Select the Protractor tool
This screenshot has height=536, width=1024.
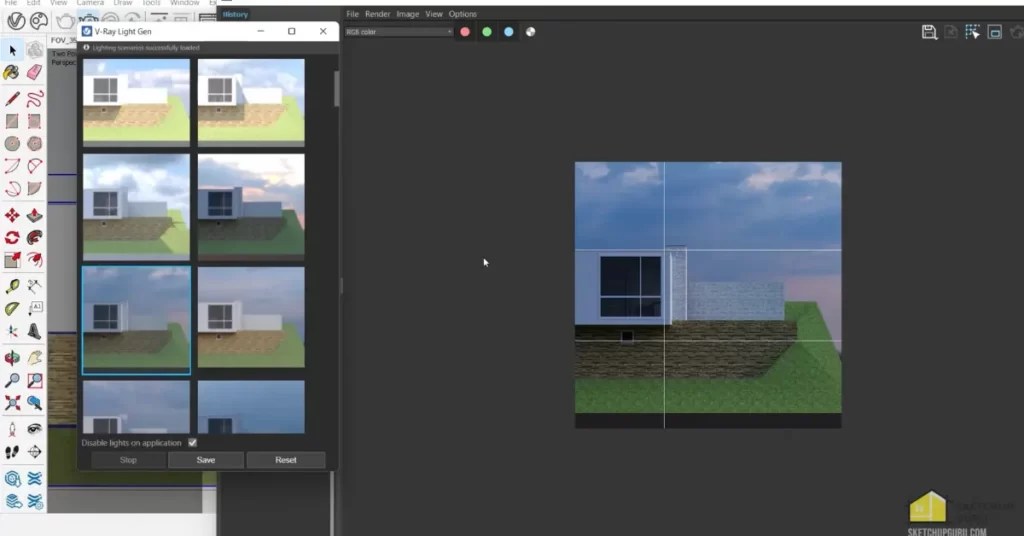(x=12, y=309)
